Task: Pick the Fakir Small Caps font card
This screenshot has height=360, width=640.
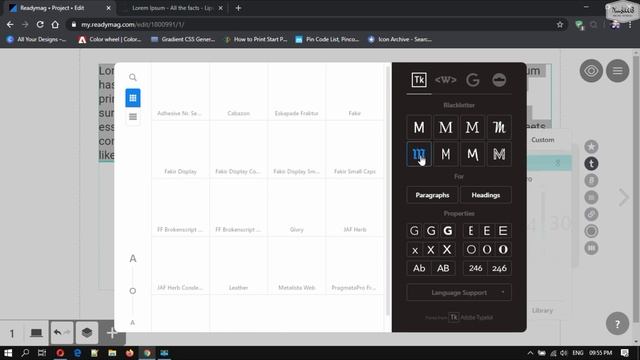Action: [x=355, y=149]
